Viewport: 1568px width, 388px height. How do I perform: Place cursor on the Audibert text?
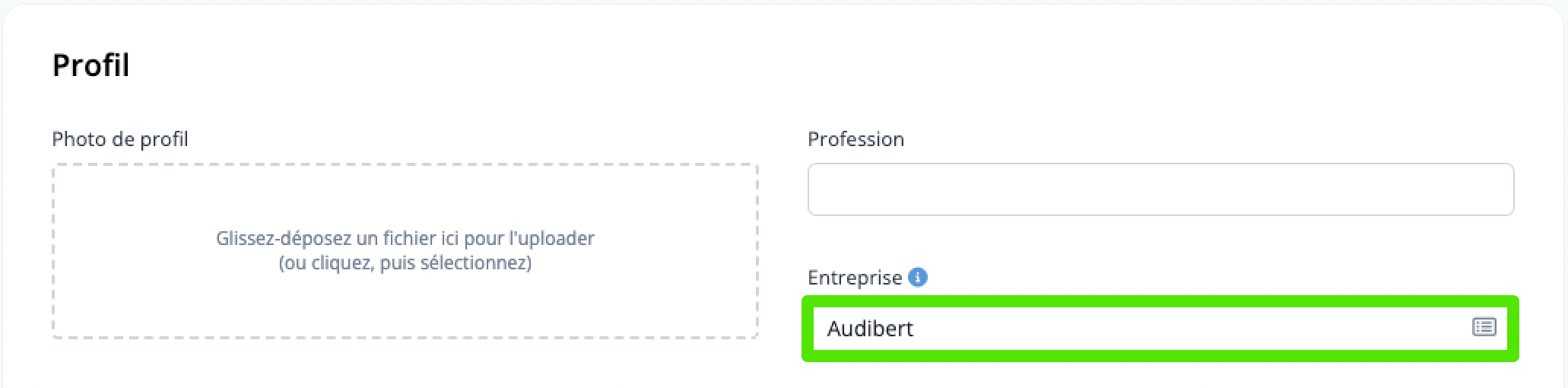point(870,329)
